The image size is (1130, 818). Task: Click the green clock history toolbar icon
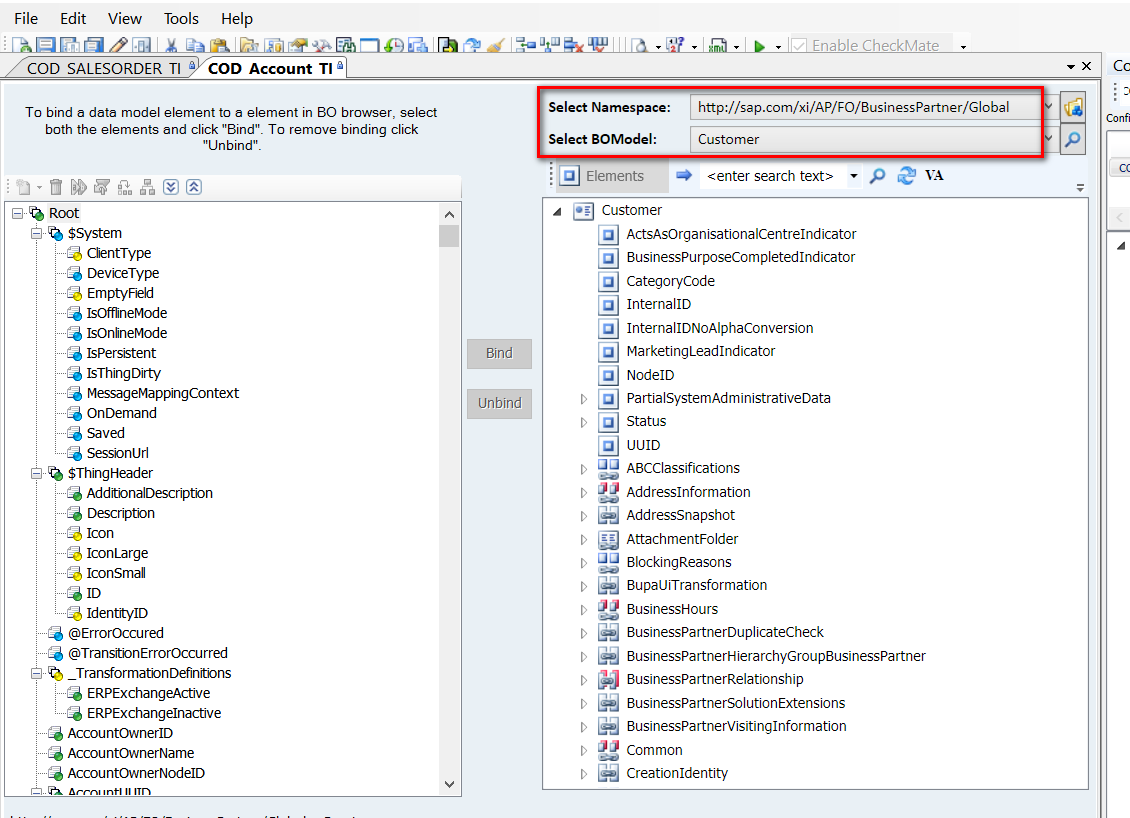[x=393, y=45]
